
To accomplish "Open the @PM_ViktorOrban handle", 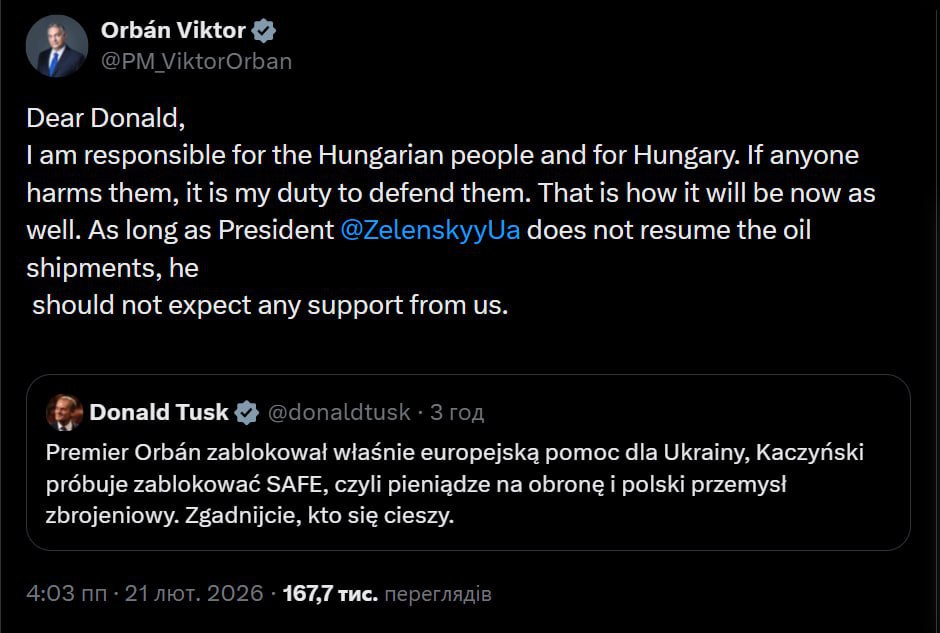I will click(196, 61).
